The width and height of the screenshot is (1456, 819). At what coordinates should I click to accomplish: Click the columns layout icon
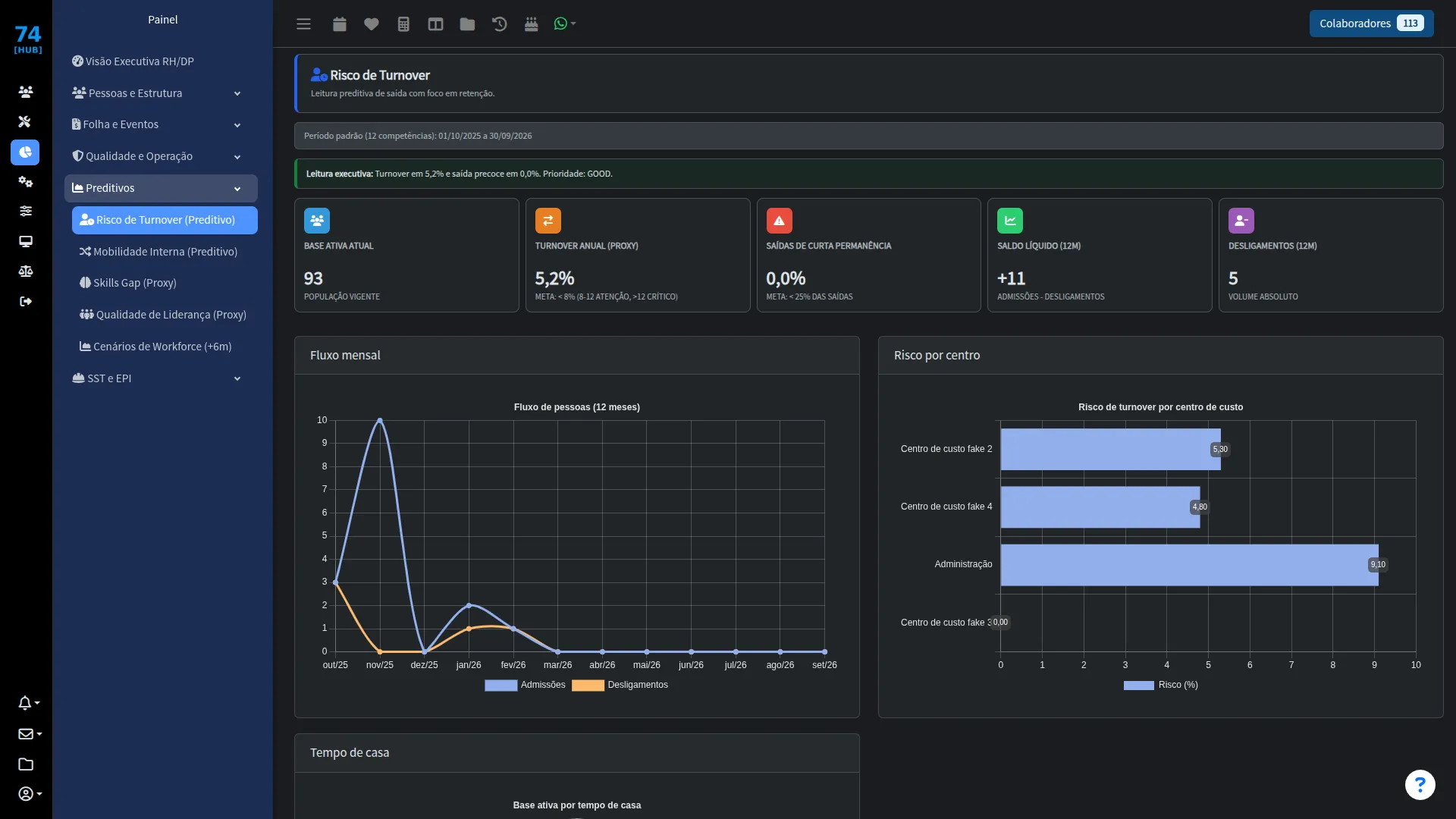(x=435, y=24)
